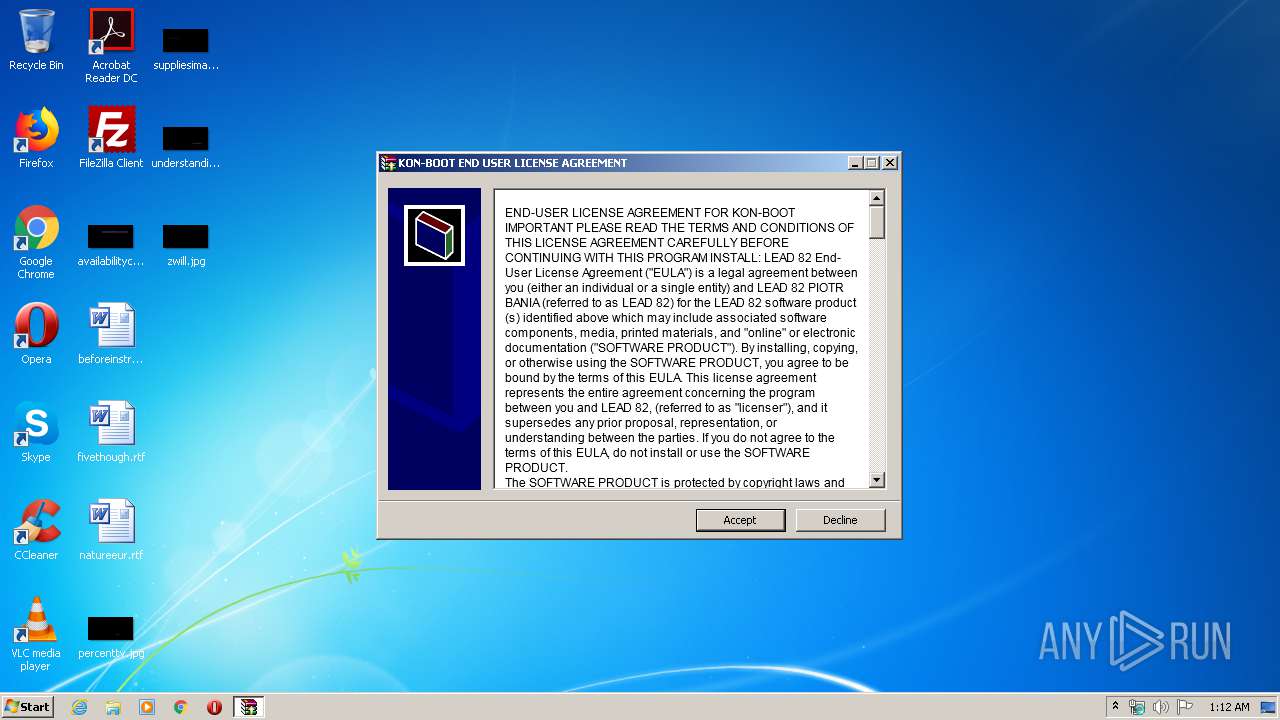Select the suppliesima desktop file
This screenshot has width=1280, height=720.
186,48
